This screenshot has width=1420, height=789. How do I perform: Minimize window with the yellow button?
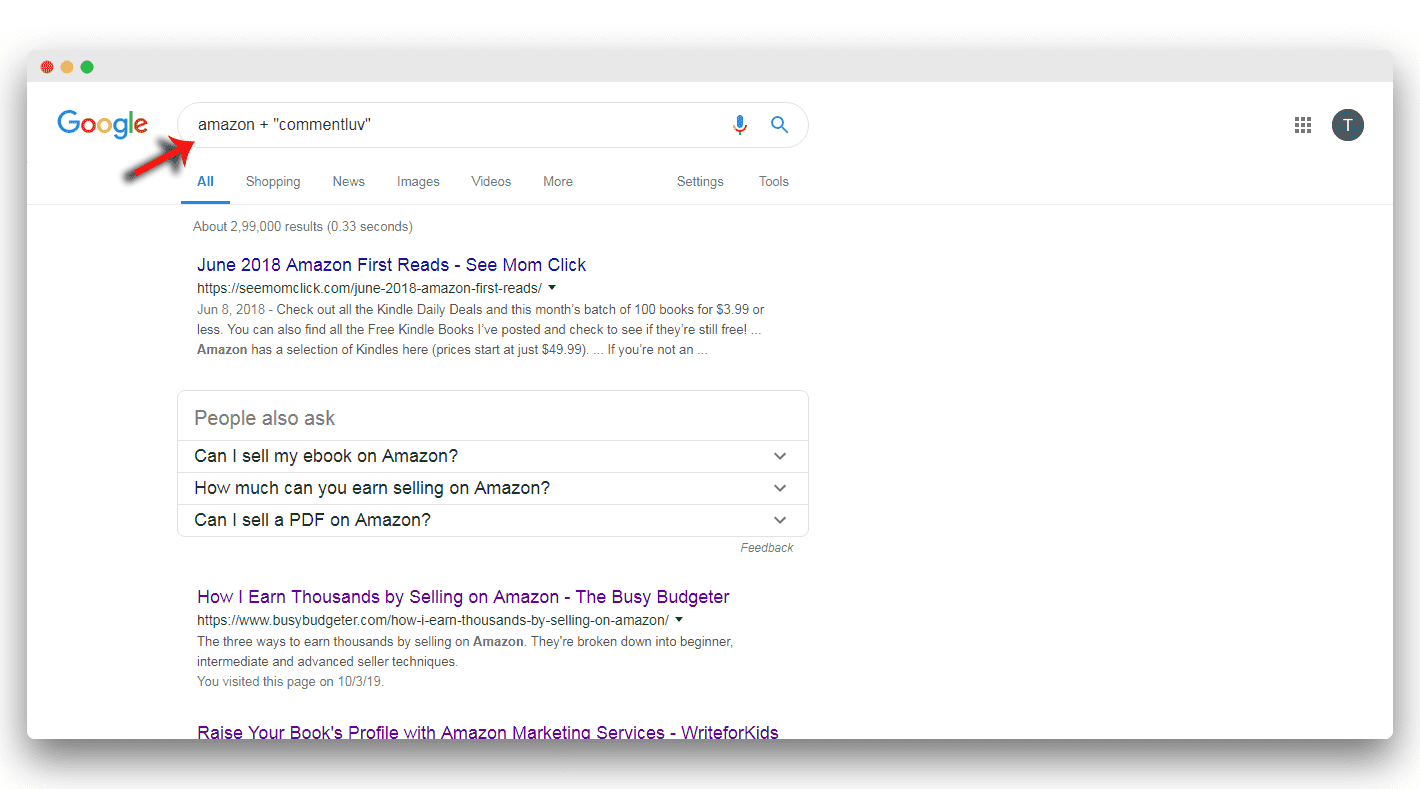pyautogui.click(x=67, y=67)
